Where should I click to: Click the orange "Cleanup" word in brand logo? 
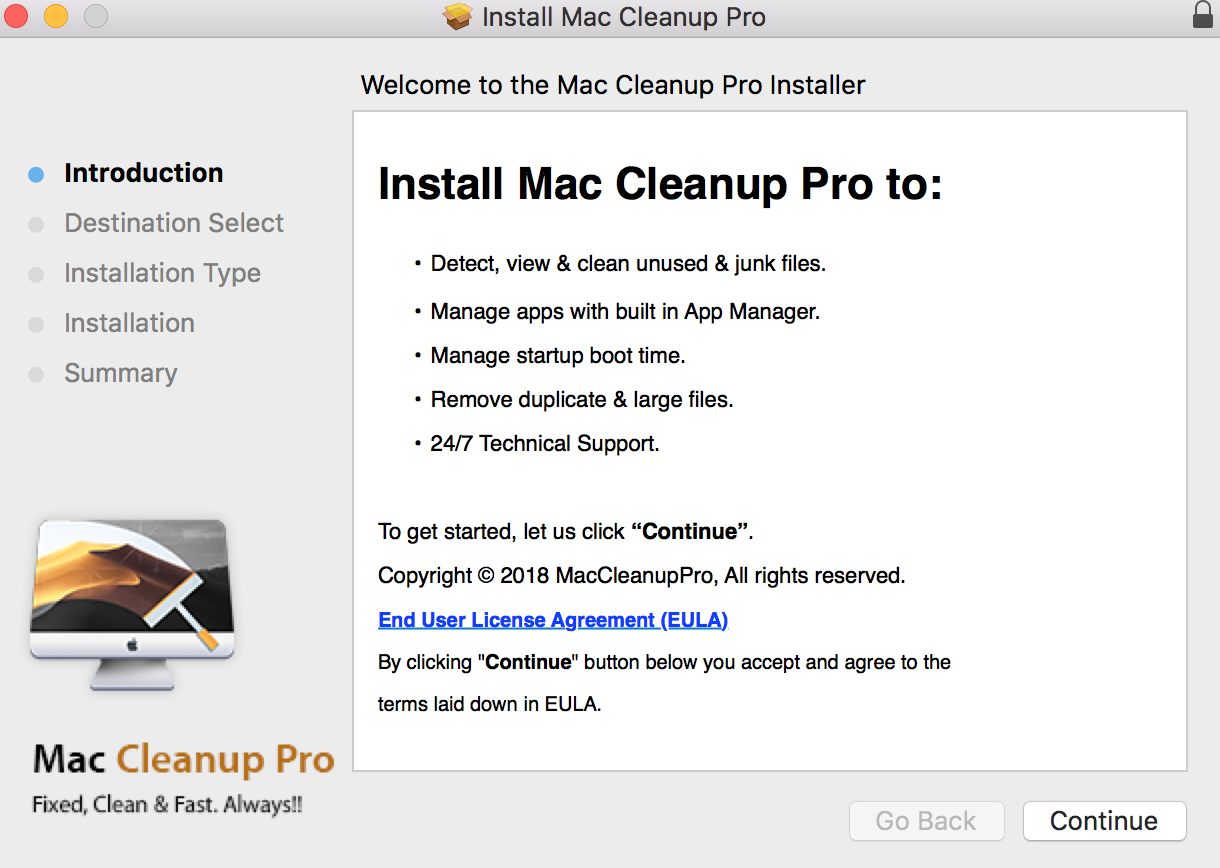(188, 760)
